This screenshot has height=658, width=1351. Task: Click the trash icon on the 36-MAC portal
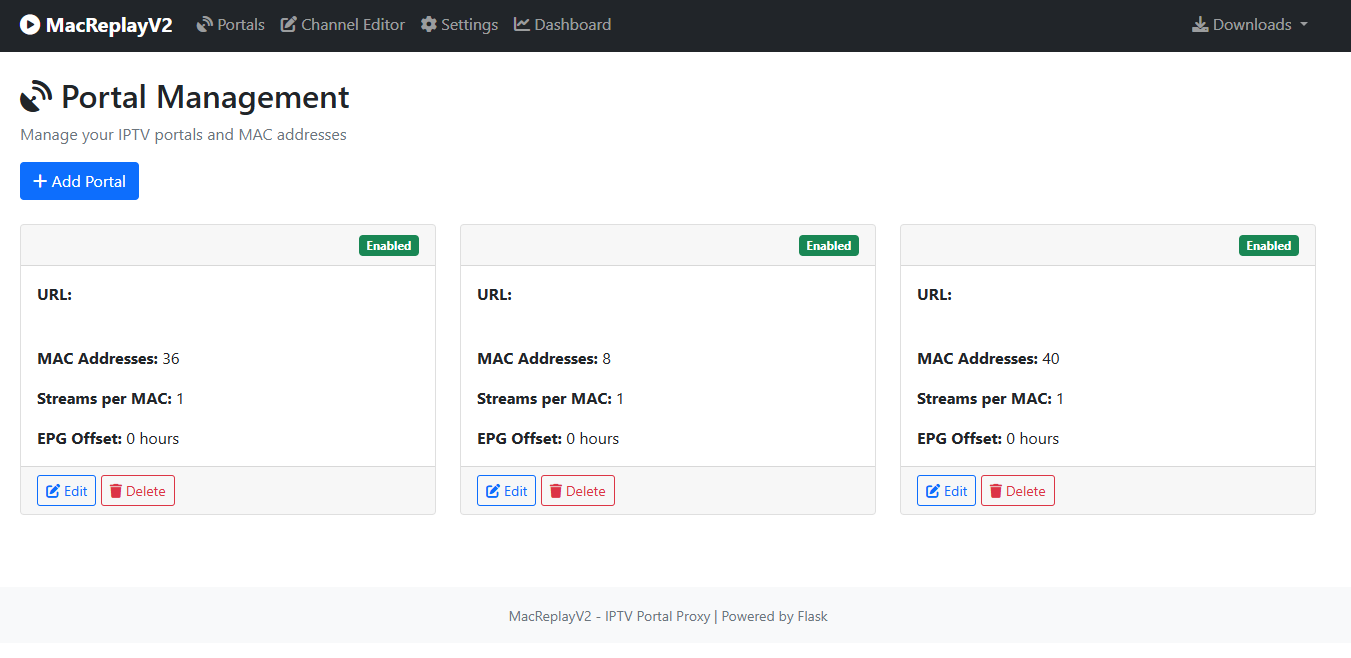[116, 491]
